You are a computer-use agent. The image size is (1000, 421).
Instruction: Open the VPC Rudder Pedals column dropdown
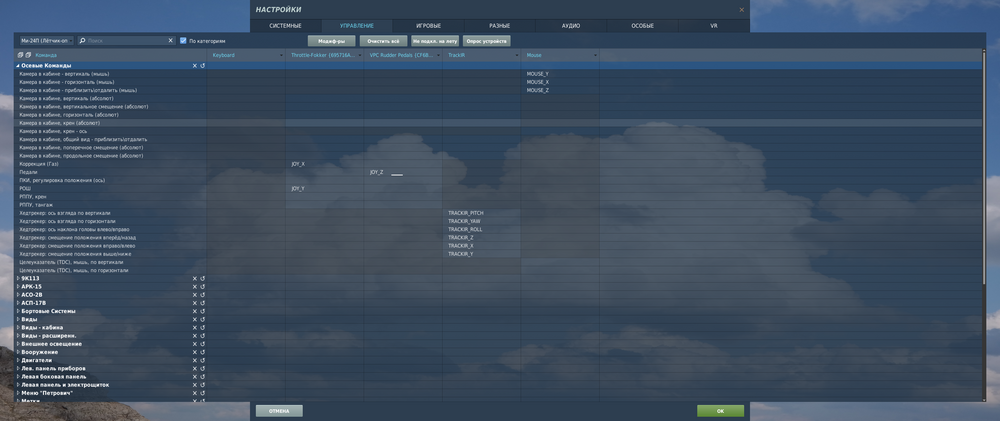(x=438, y=55)
